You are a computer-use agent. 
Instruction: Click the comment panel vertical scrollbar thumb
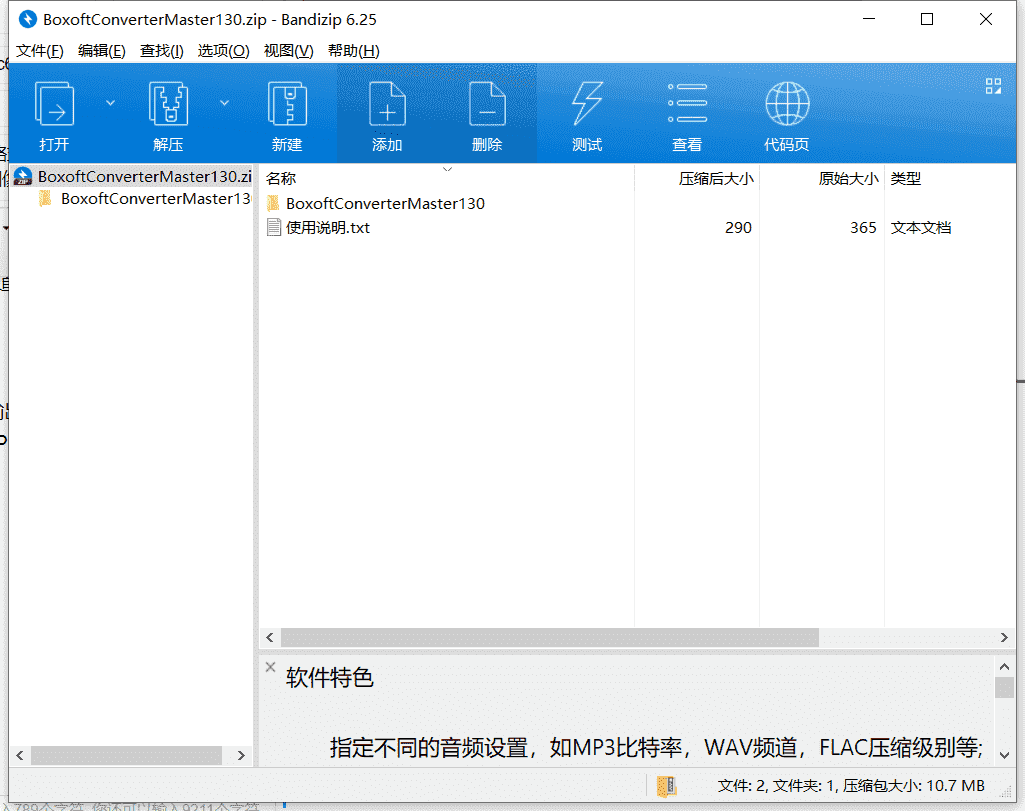coord(1004,687)
